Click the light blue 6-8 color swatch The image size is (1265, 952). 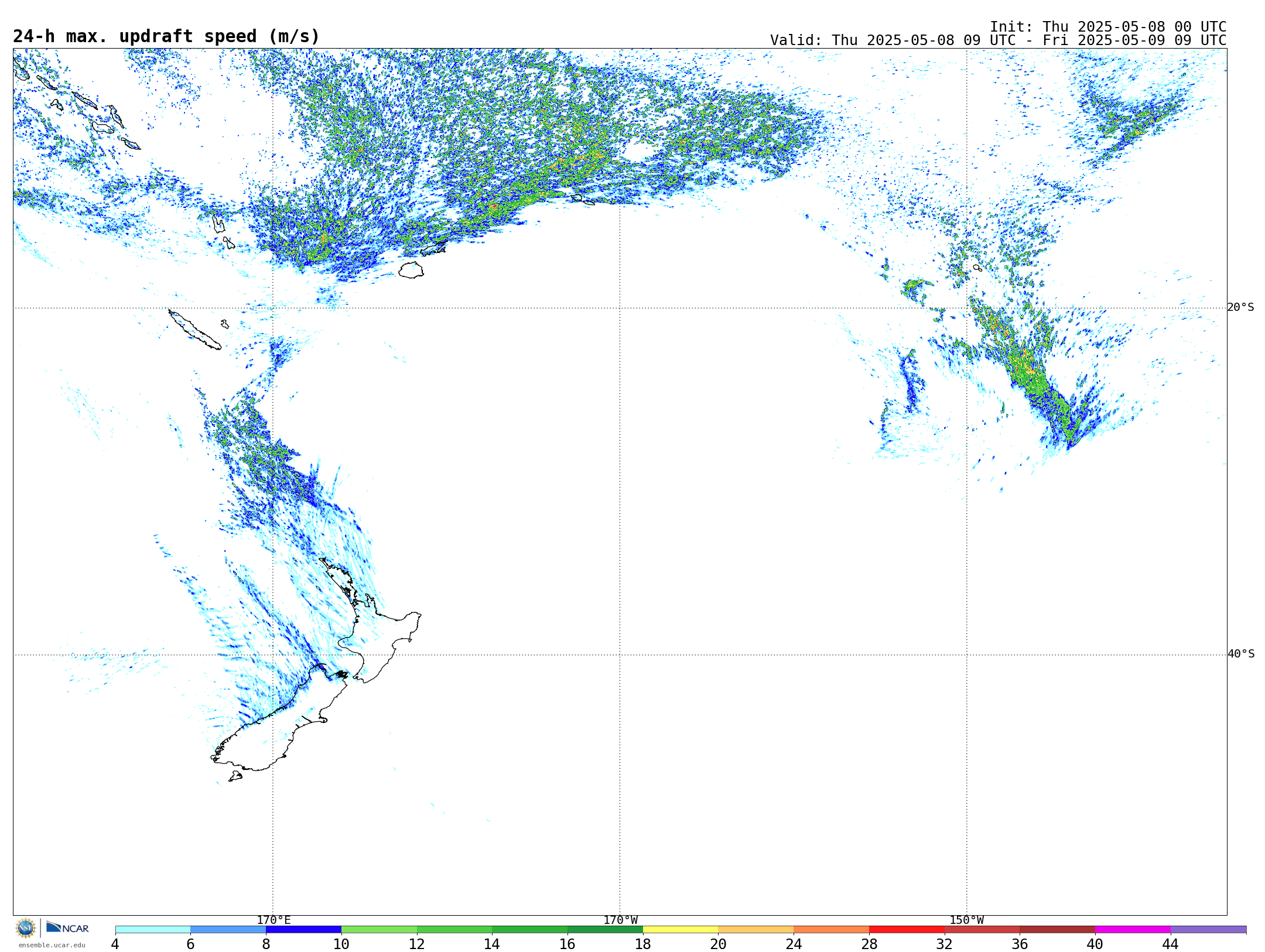coord(228,930)
